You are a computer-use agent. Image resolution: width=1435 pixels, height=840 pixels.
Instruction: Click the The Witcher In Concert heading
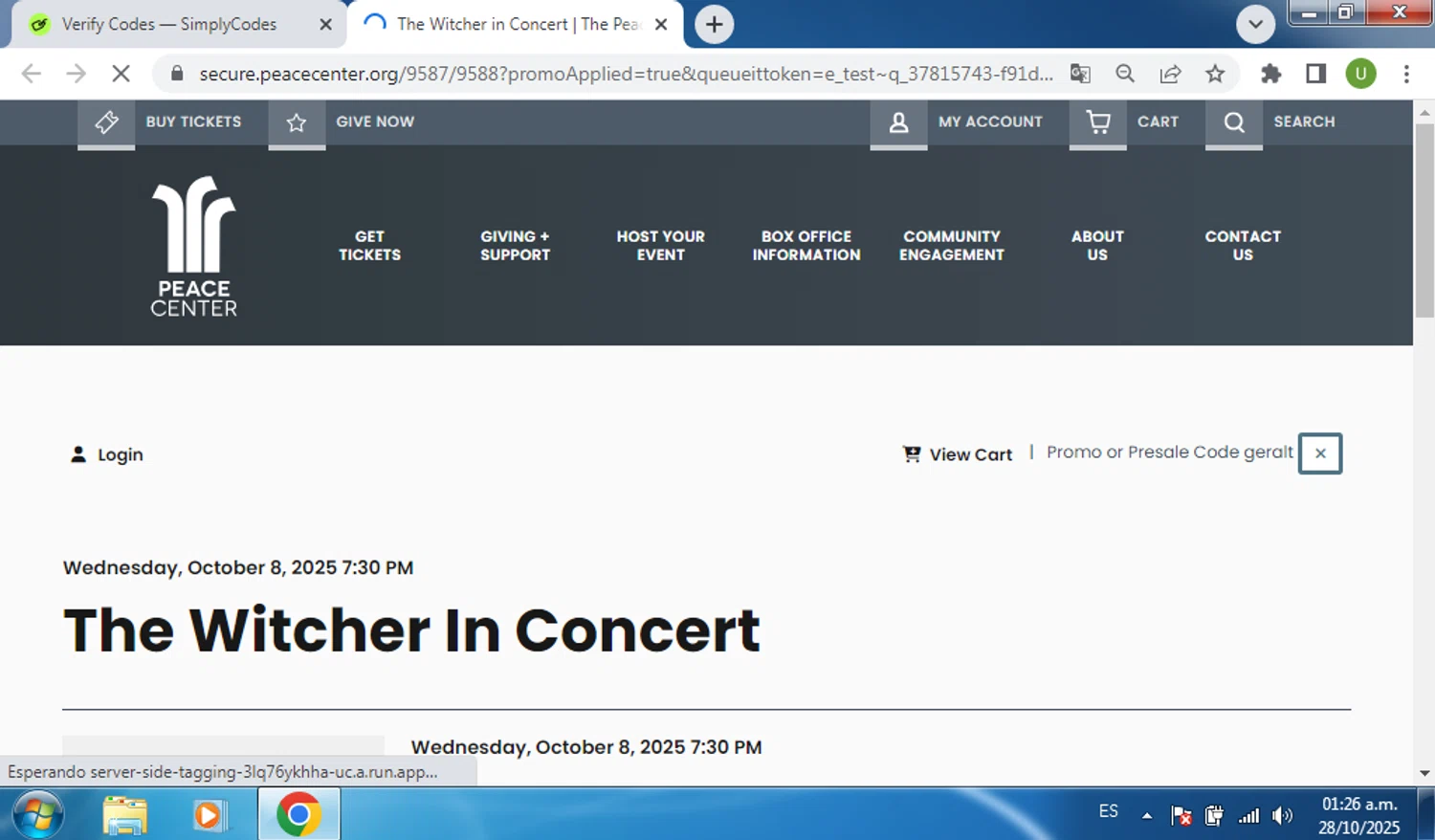tap(411, 630)
